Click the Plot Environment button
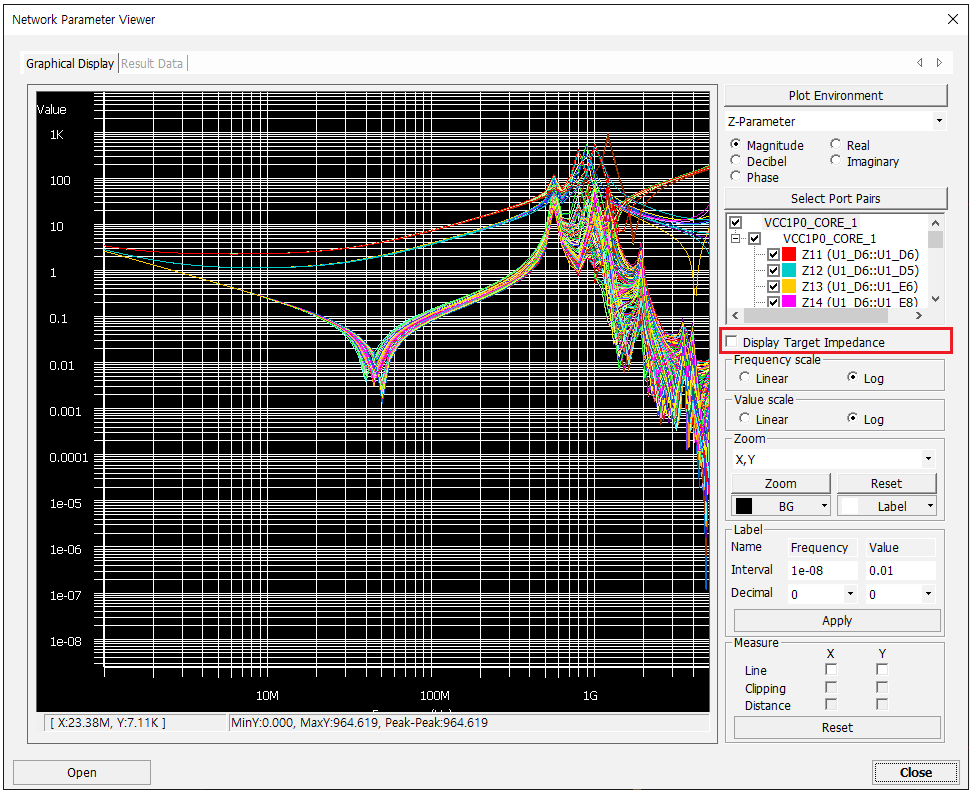The width and height of the screenshot is (974, 794). coord(835,96)
